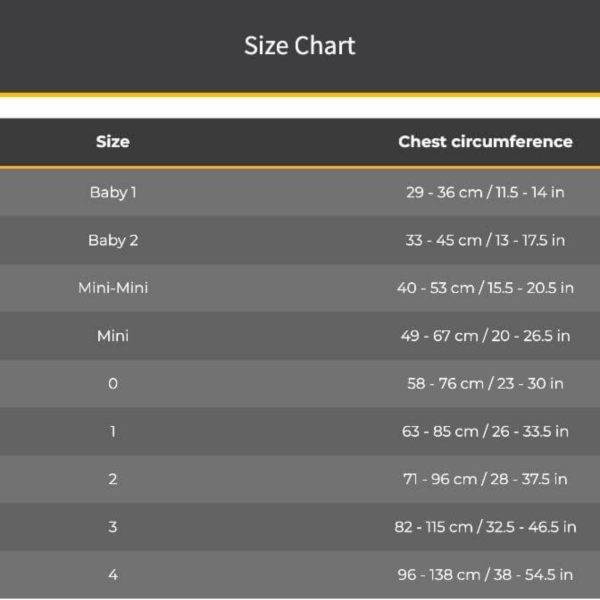Click the 40 - 53 cm measurement

[x=485, y=288]
